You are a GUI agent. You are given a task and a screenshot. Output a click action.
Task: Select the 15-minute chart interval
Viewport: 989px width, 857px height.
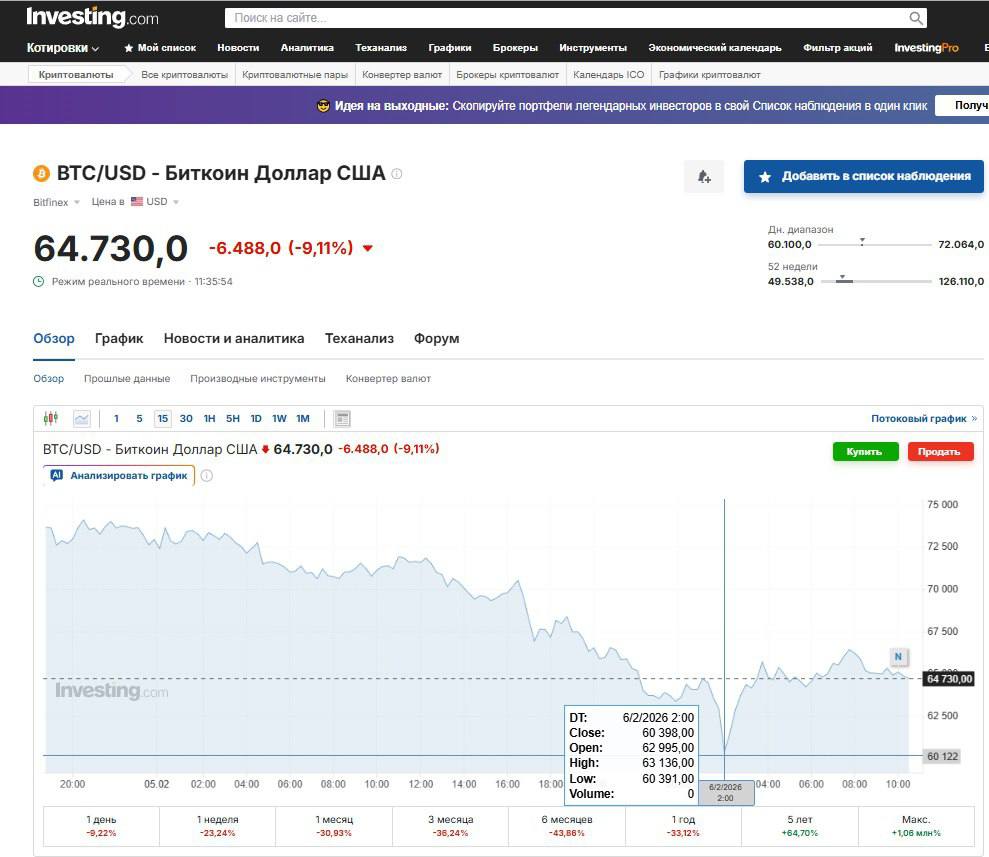click(x=162, y=419)
